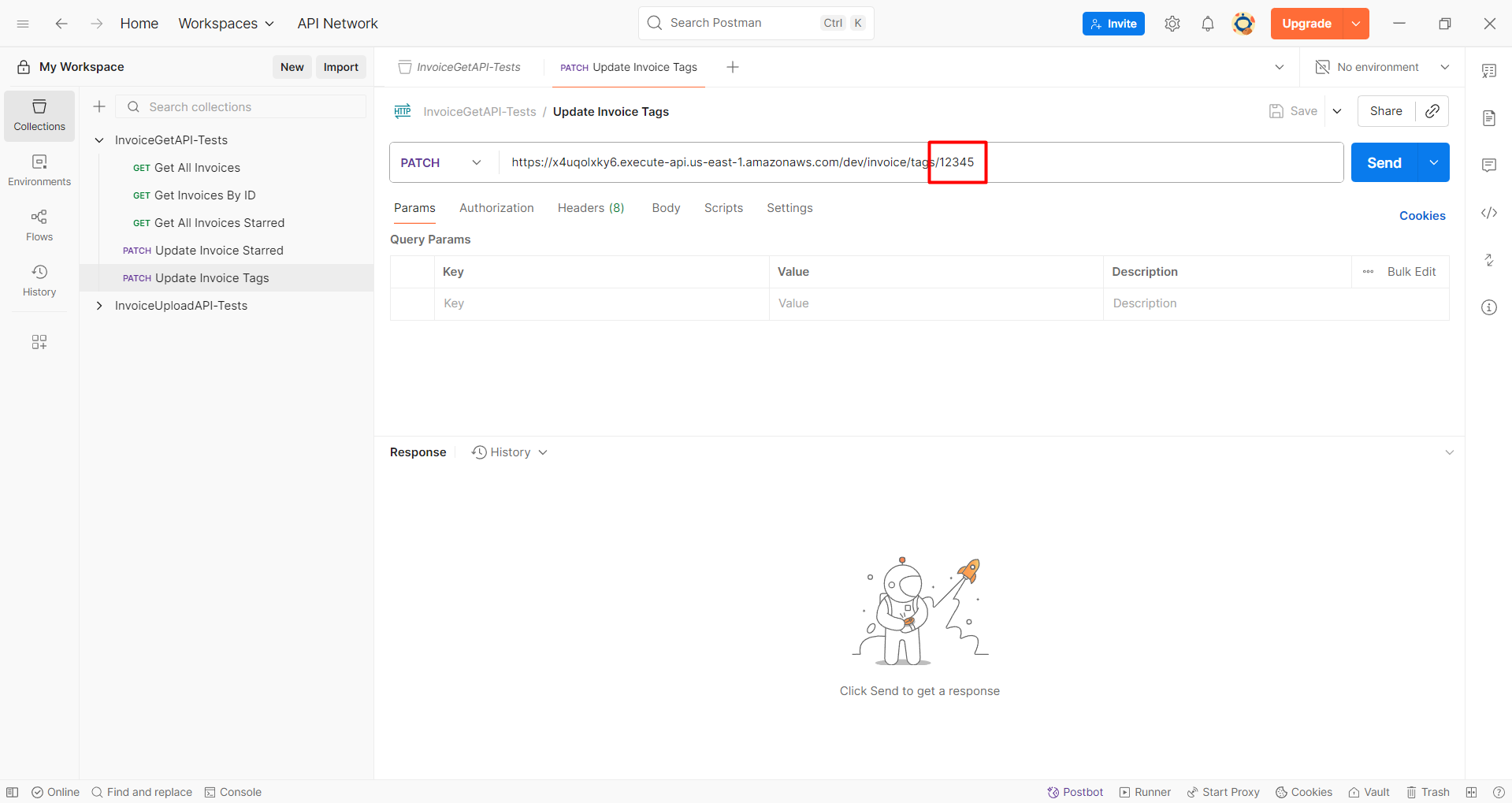The image size is (1512, 803).
Task: Switch to the Authorization tab
Action: [496, 207]
